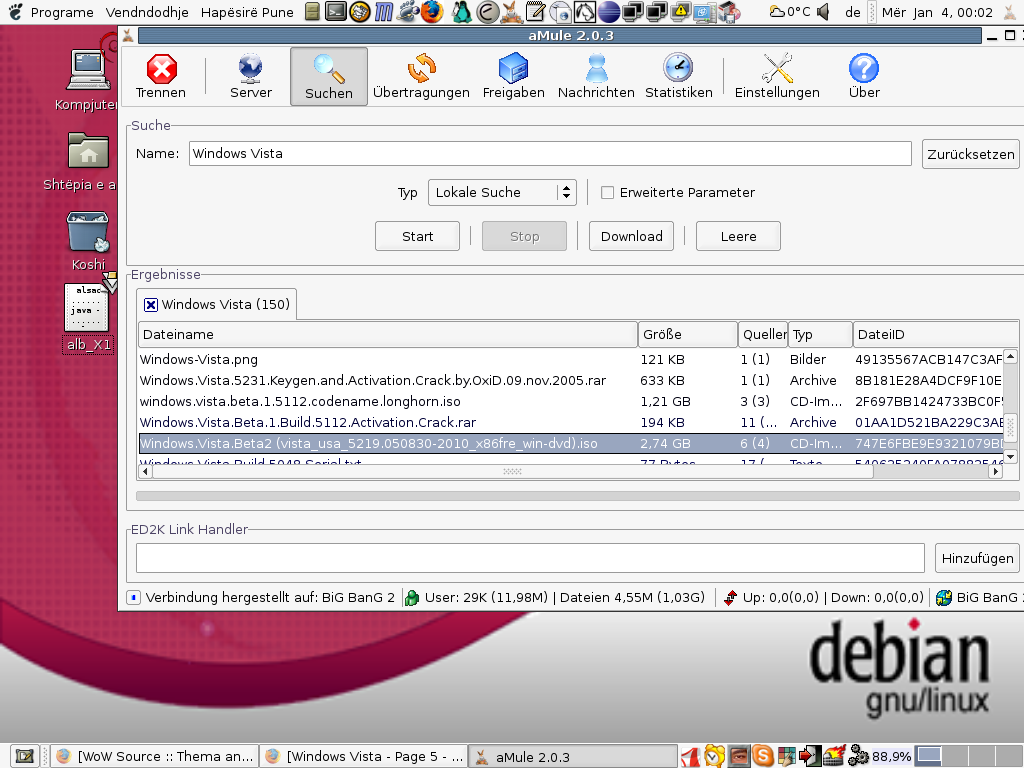Open the Server view in aMule
1024x768 pixels.
tap(251, 76)
